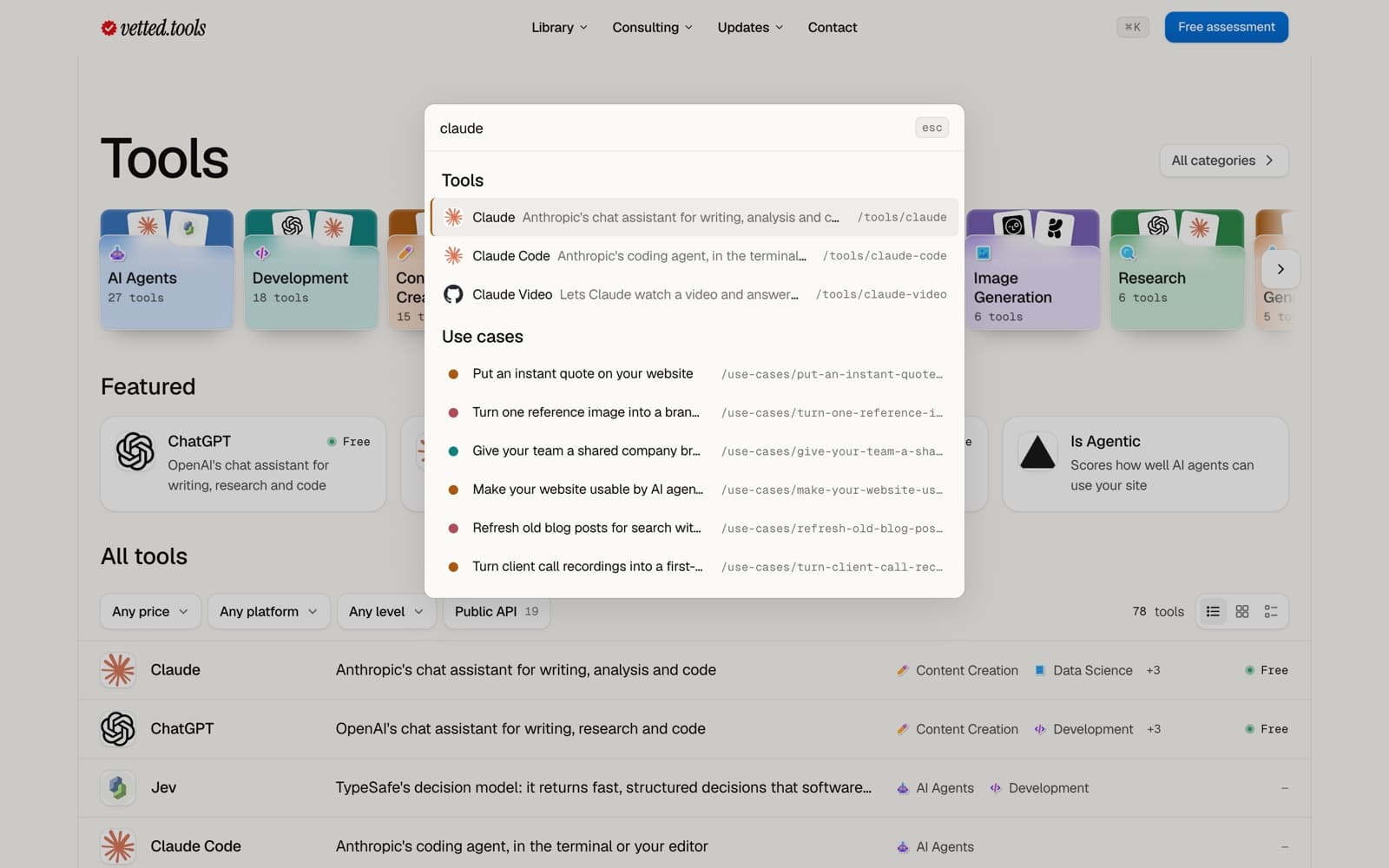Click the Claude Code icon in tools list
This screenshot has width=1389, height=868.
click(x=118, y=846)
